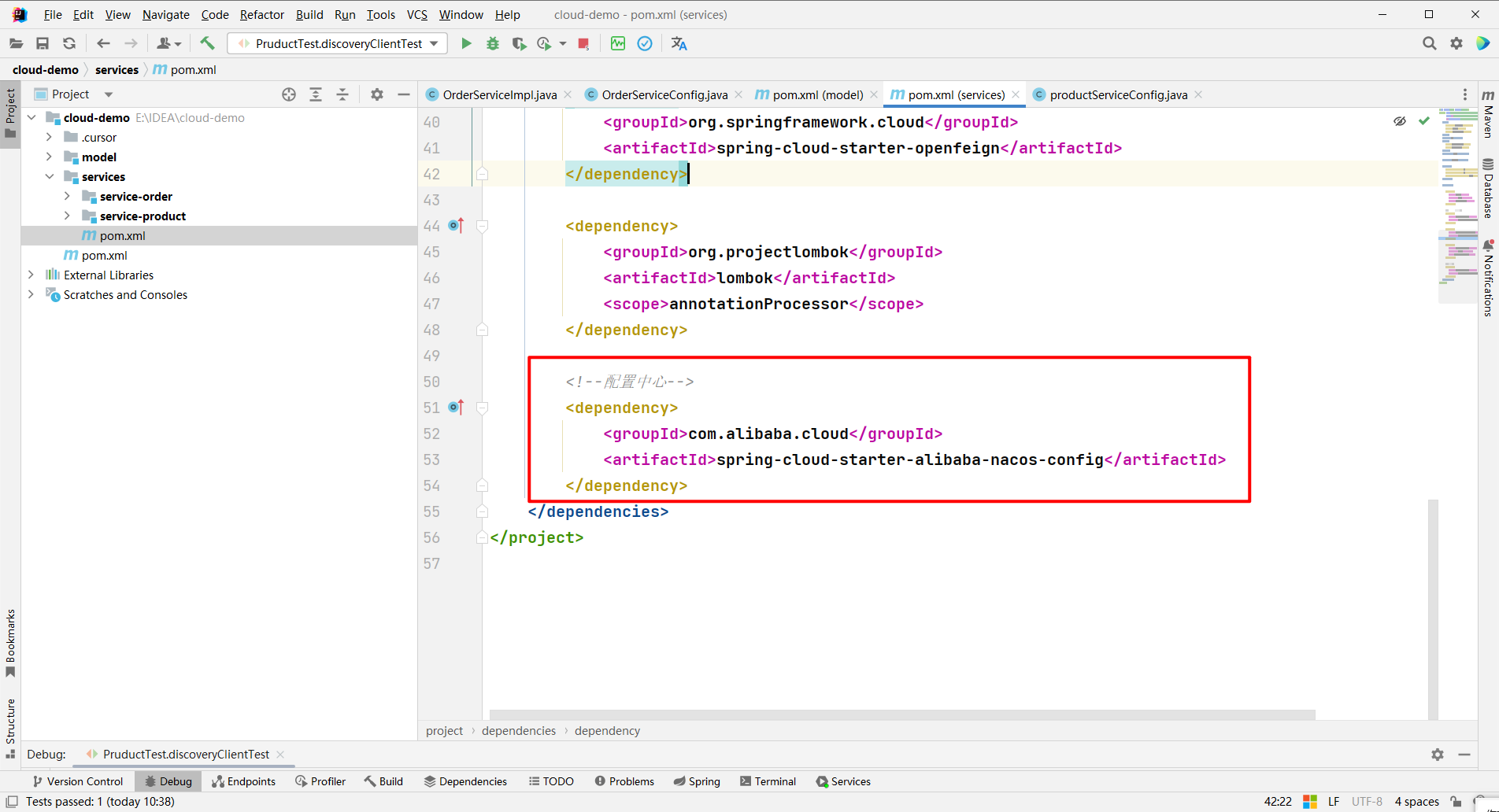Change file encoding UTF-8 in status bar
This screenshot has width=1499, height=812.
tap(1367, 802)
